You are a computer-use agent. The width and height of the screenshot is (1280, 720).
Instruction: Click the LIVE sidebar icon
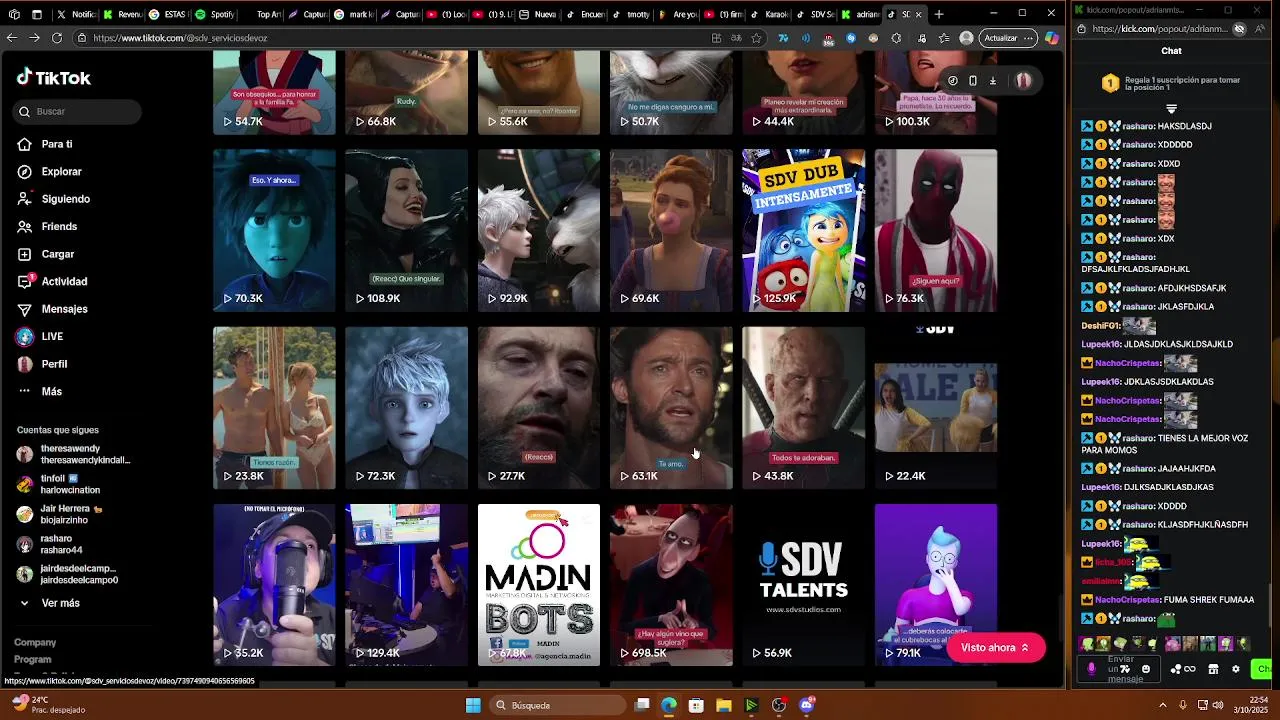[24, 337]
